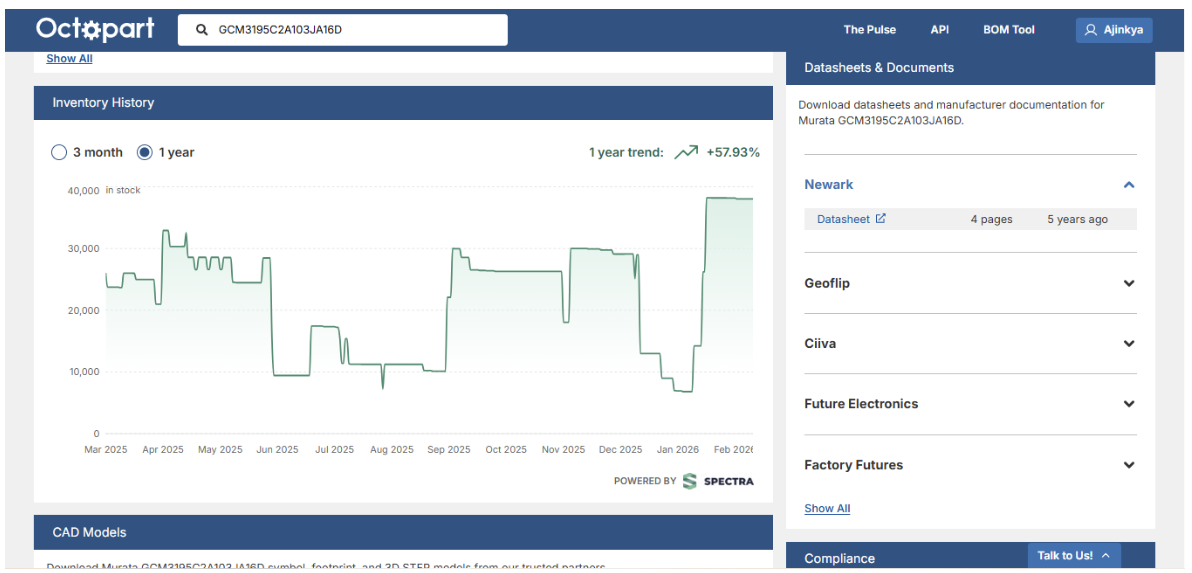Open the API menu item
This screenshot has width=1192, height=573.
[x=940, y=30]
